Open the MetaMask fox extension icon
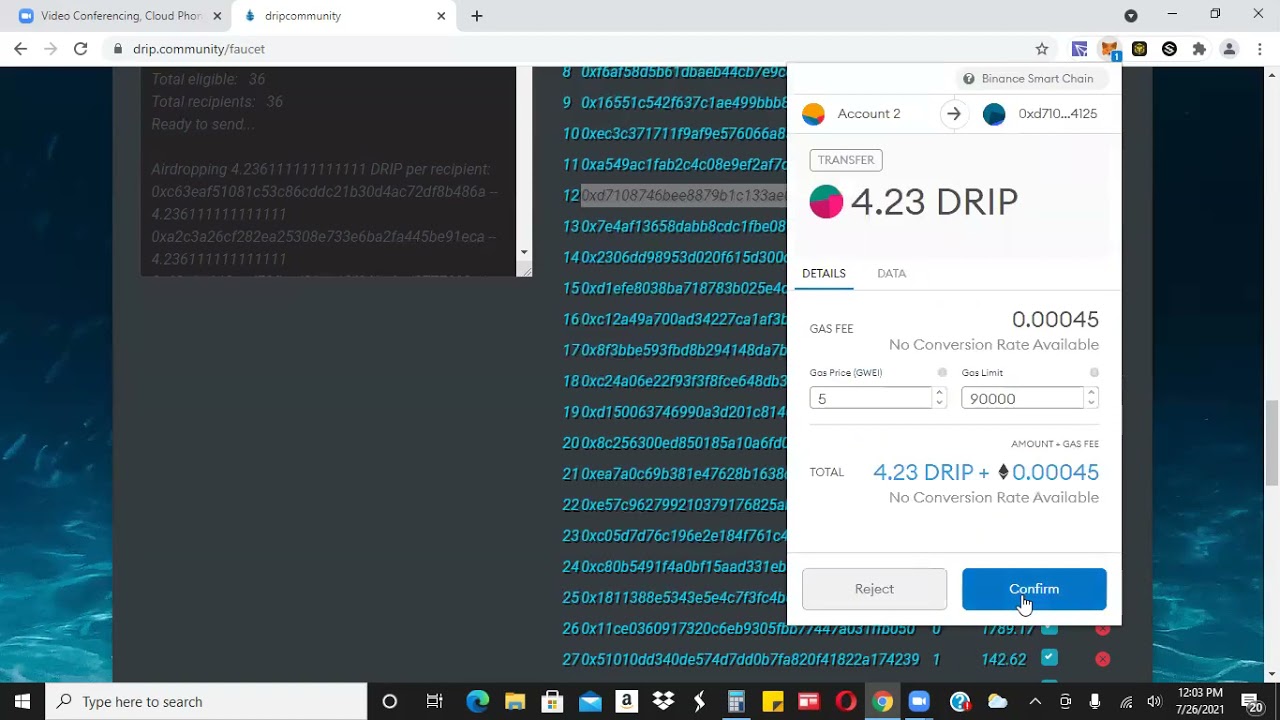 point(1109,49)
